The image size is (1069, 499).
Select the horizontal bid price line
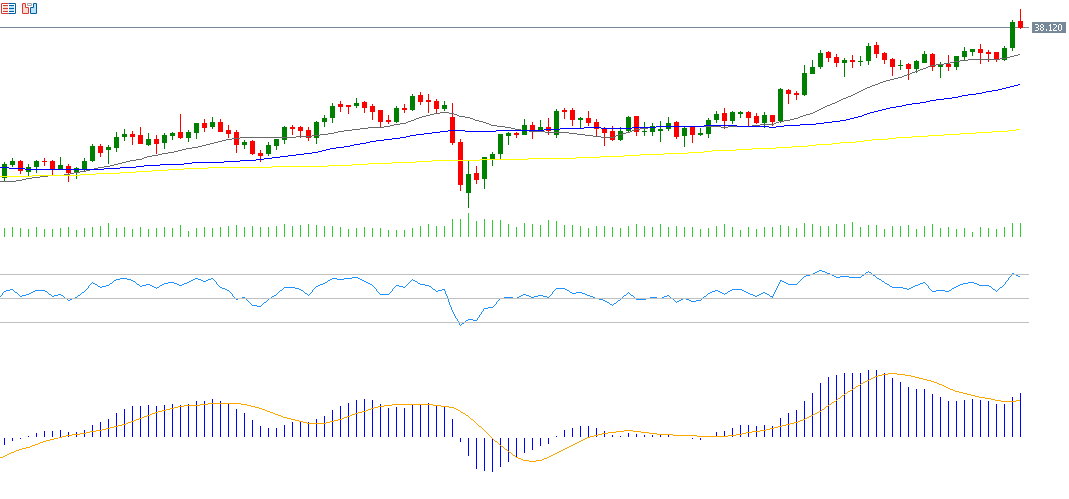pos(500,28)
